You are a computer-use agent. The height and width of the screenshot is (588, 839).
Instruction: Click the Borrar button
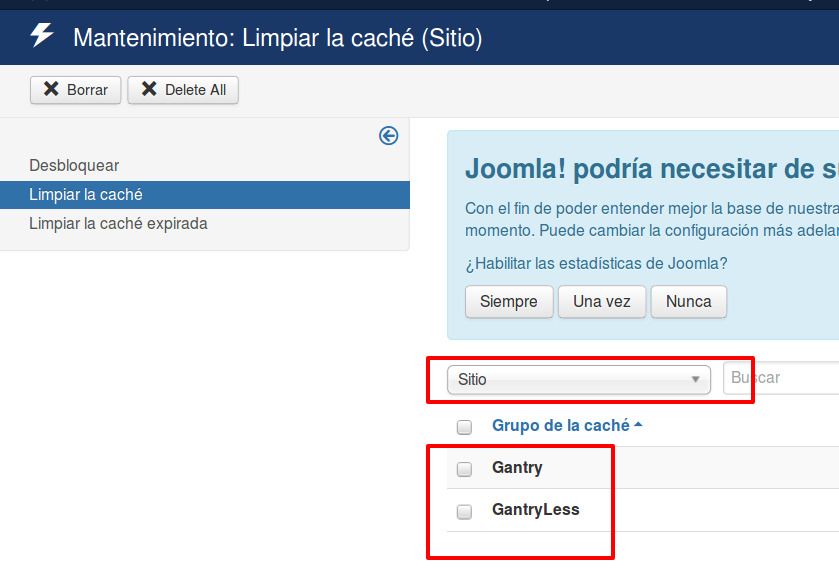click(75, 90)
